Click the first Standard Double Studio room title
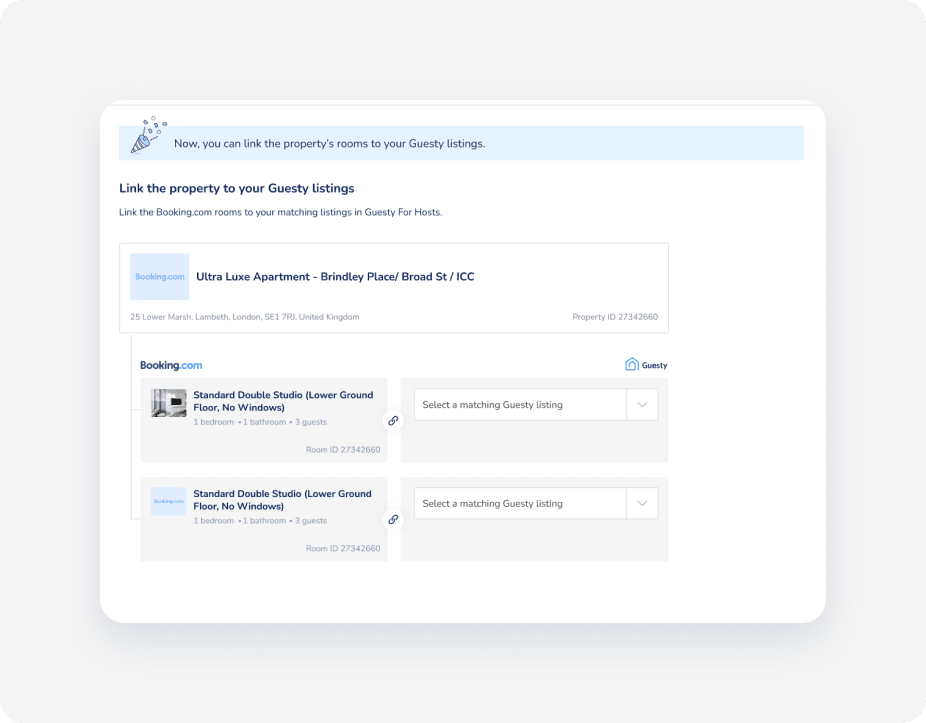The image size is (926, 723). 283,401
